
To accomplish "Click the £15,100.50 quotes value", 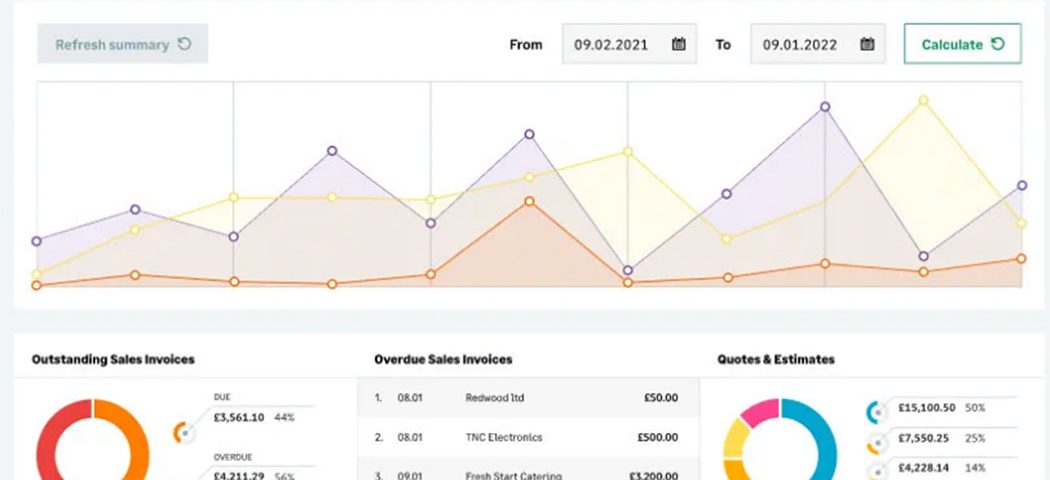I will 927,407.
